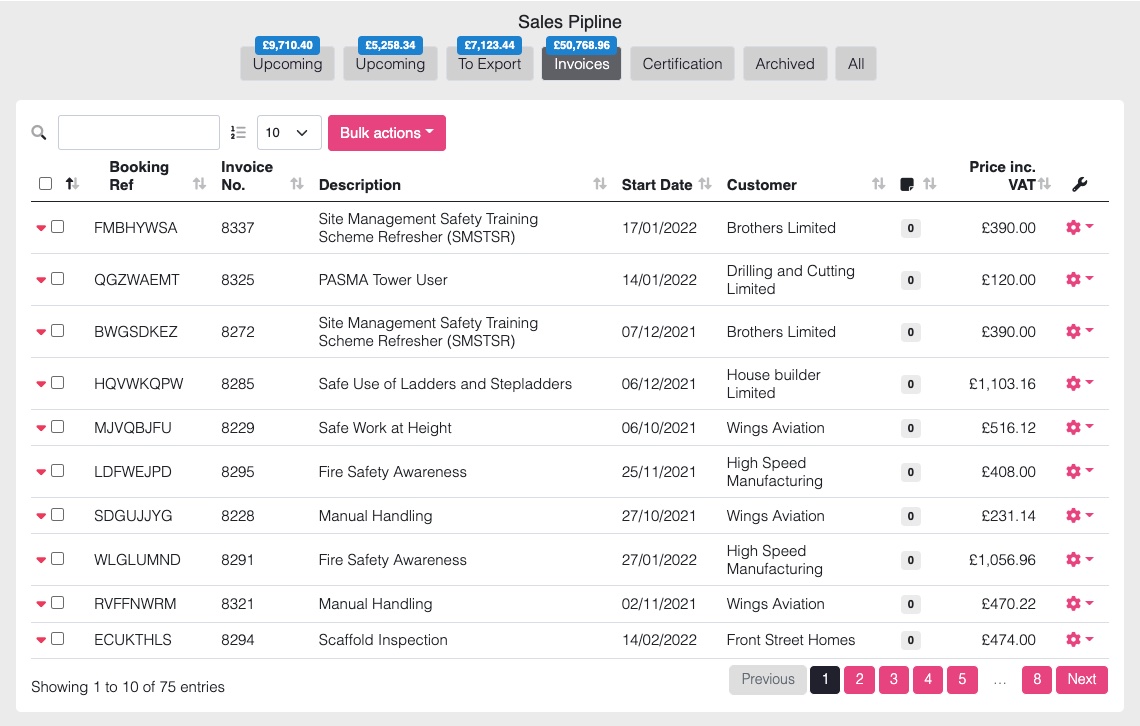Open the Bulk actions dropdown
This screenshot has width=1140, height=726.
click(x=386, y=133)
